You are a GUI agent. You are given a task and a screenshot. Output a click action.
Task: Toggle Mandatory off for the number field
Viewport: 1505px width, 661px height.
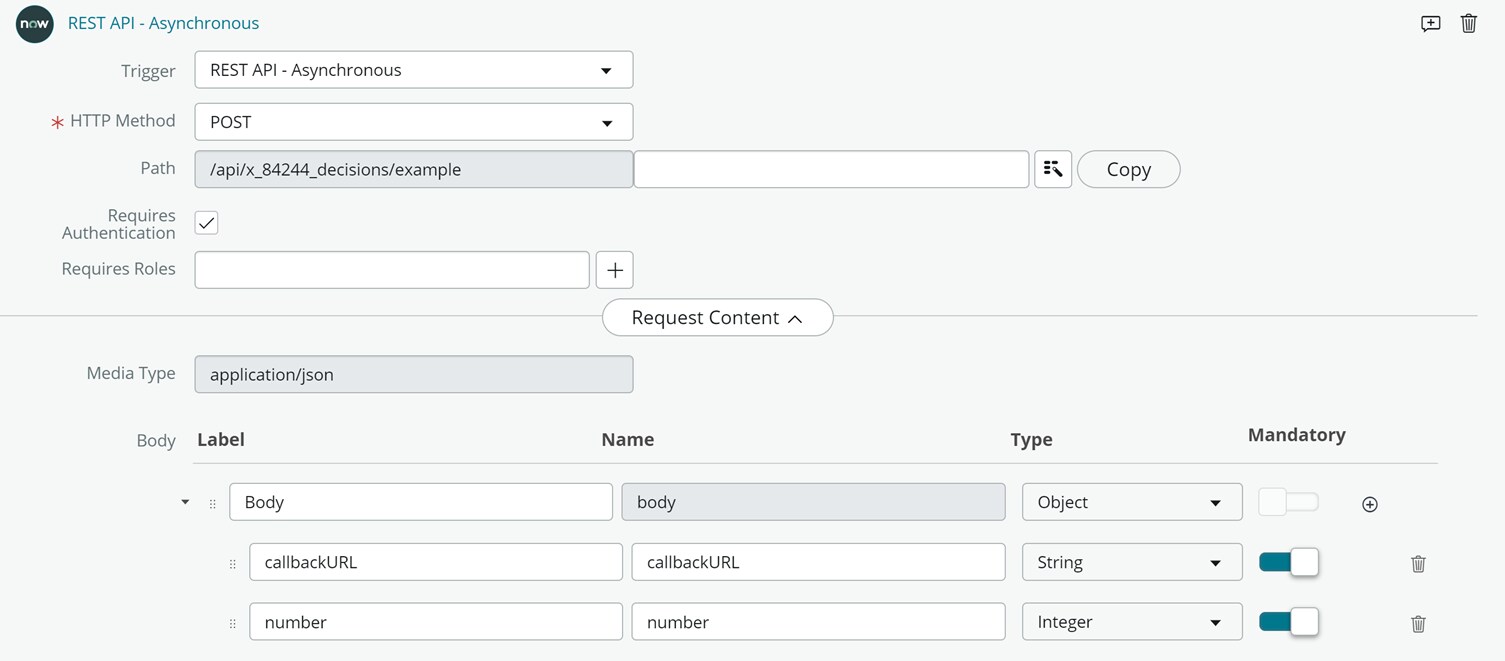1288,622
